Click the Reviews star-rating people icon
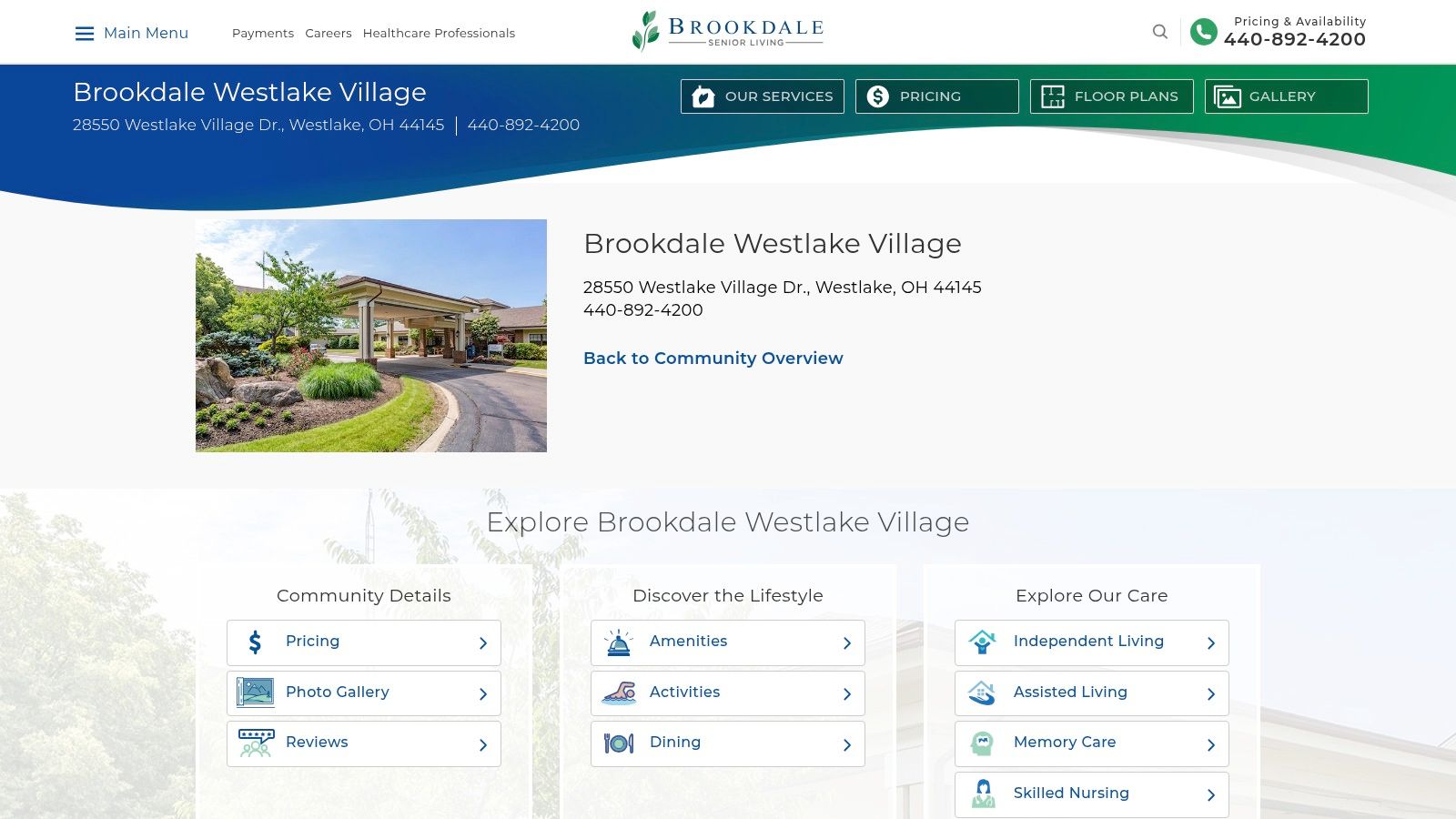This screenshot has height=819, width=1456. (x=256, y=743)
